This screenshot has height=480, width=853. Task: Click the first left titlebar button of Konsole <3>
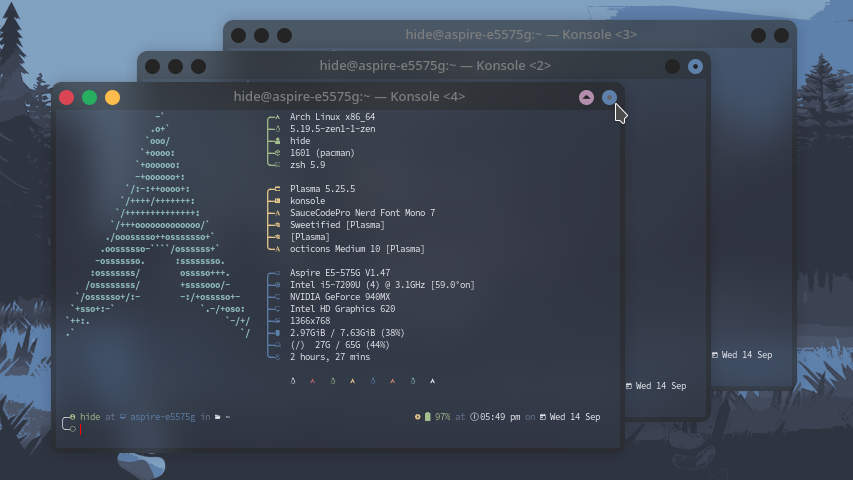238,35
